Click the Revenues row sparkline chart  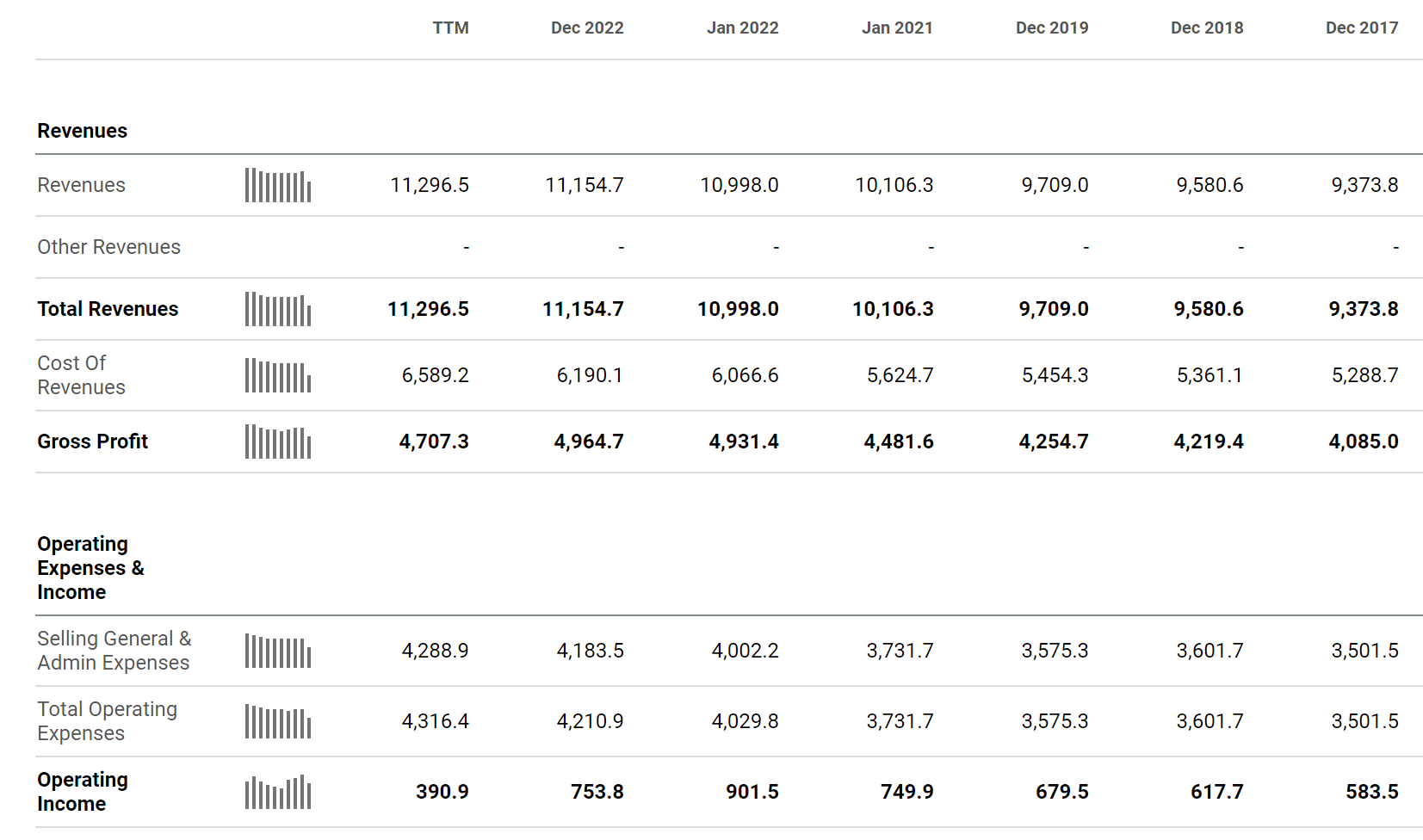tap(277, 186)
